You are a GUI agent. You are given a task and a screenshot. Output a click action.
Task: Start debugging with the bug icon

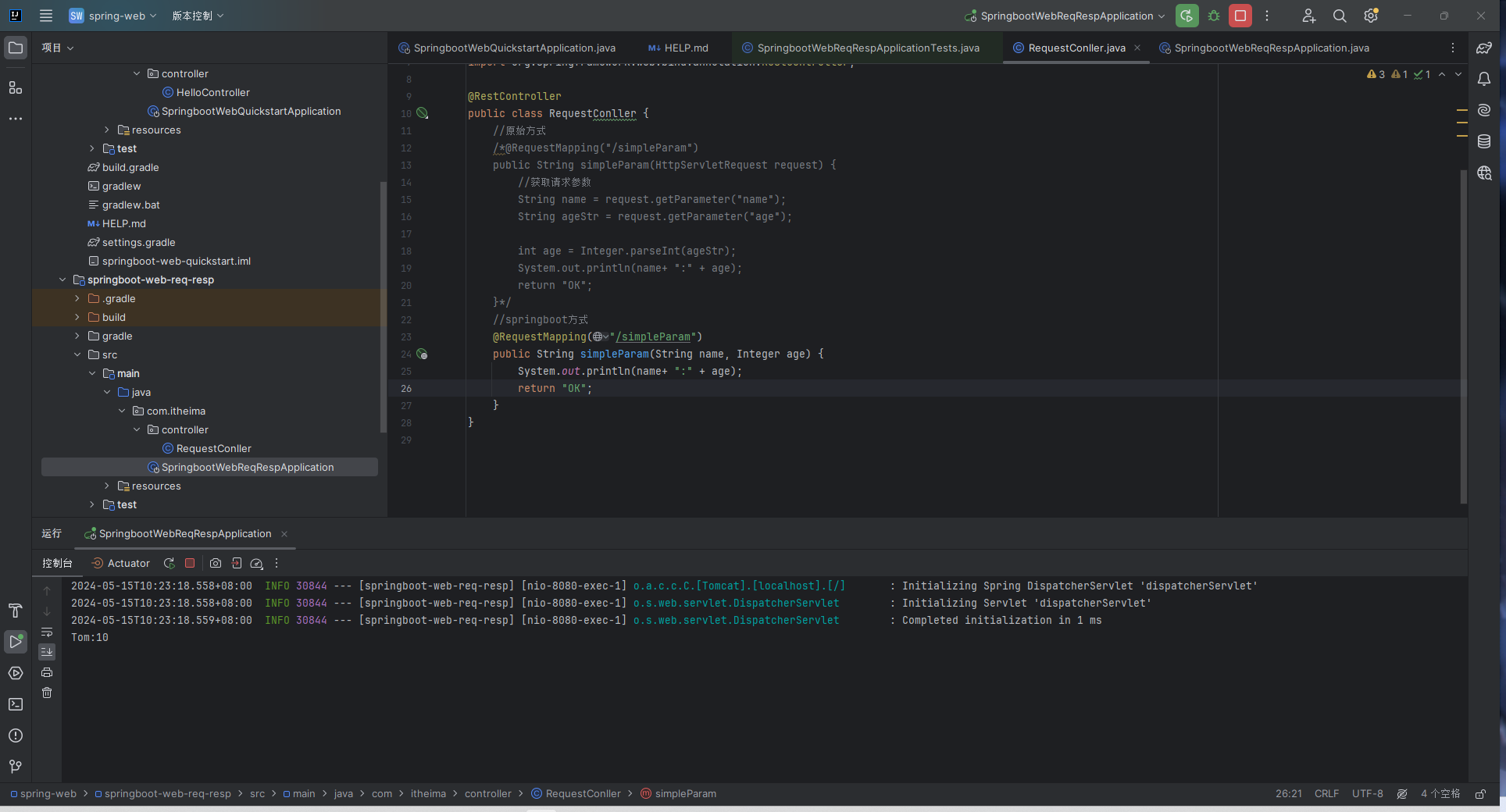pos(1214,16)
